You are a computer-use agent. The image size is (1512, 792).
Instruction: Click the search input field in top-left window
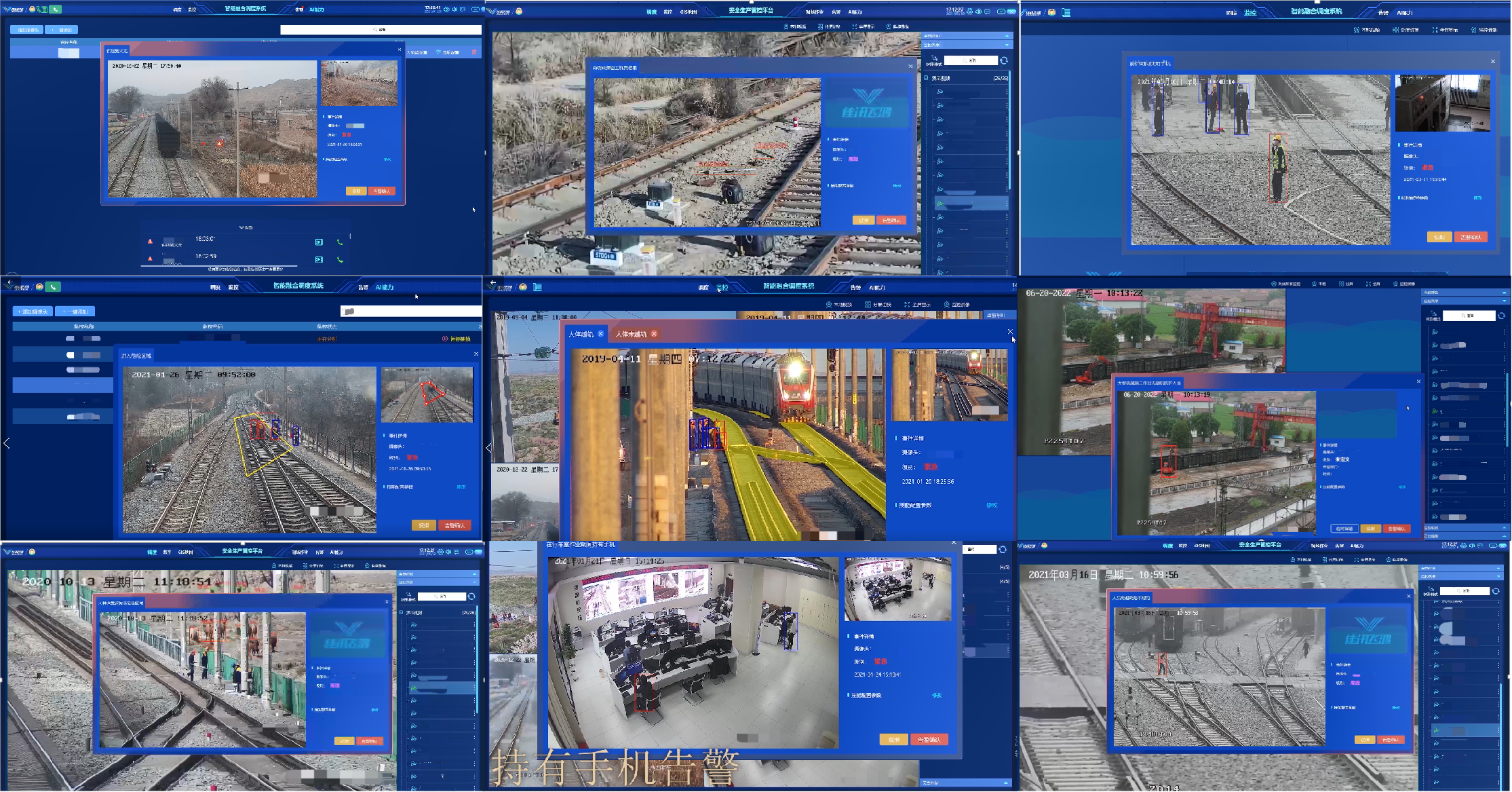[381, 30]
